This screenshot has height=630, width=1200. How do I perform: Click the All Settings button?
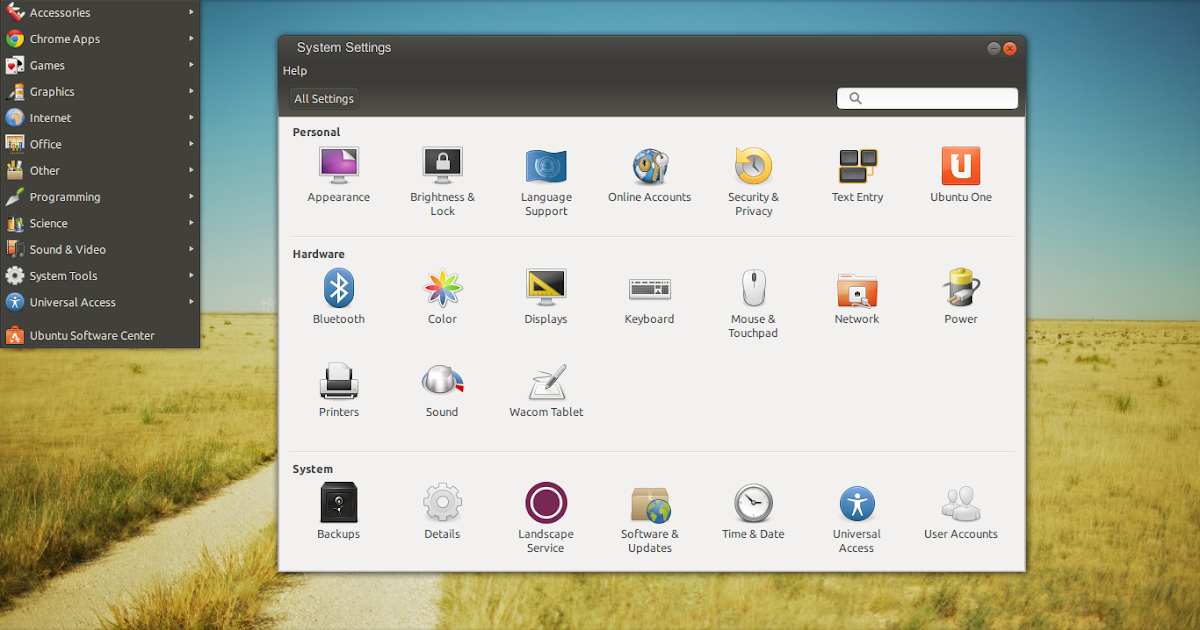click(324, 99)
